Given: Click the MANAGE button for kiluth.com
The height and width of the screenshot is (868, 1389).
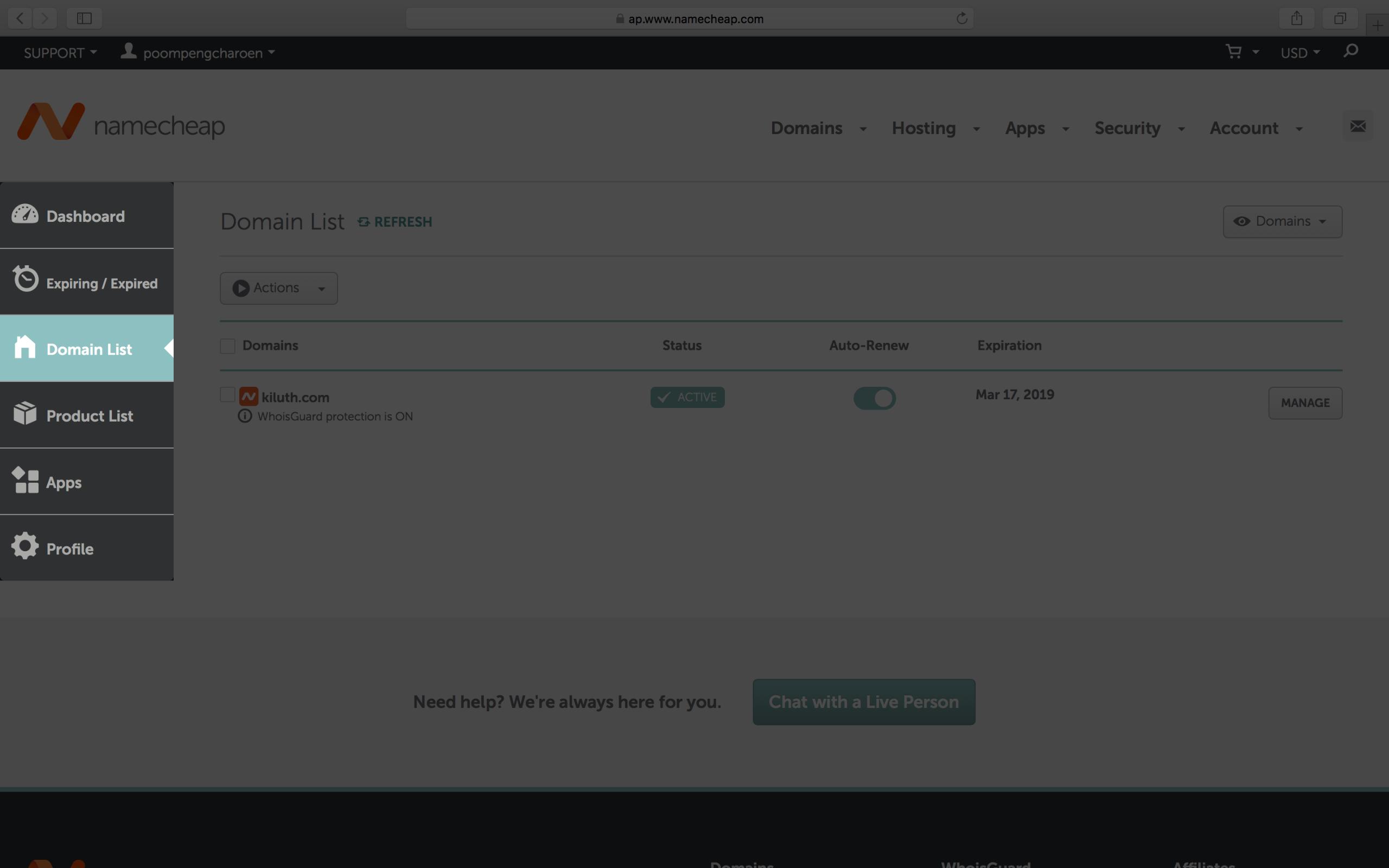Looking at the screenshot, I should [1304, 403].
